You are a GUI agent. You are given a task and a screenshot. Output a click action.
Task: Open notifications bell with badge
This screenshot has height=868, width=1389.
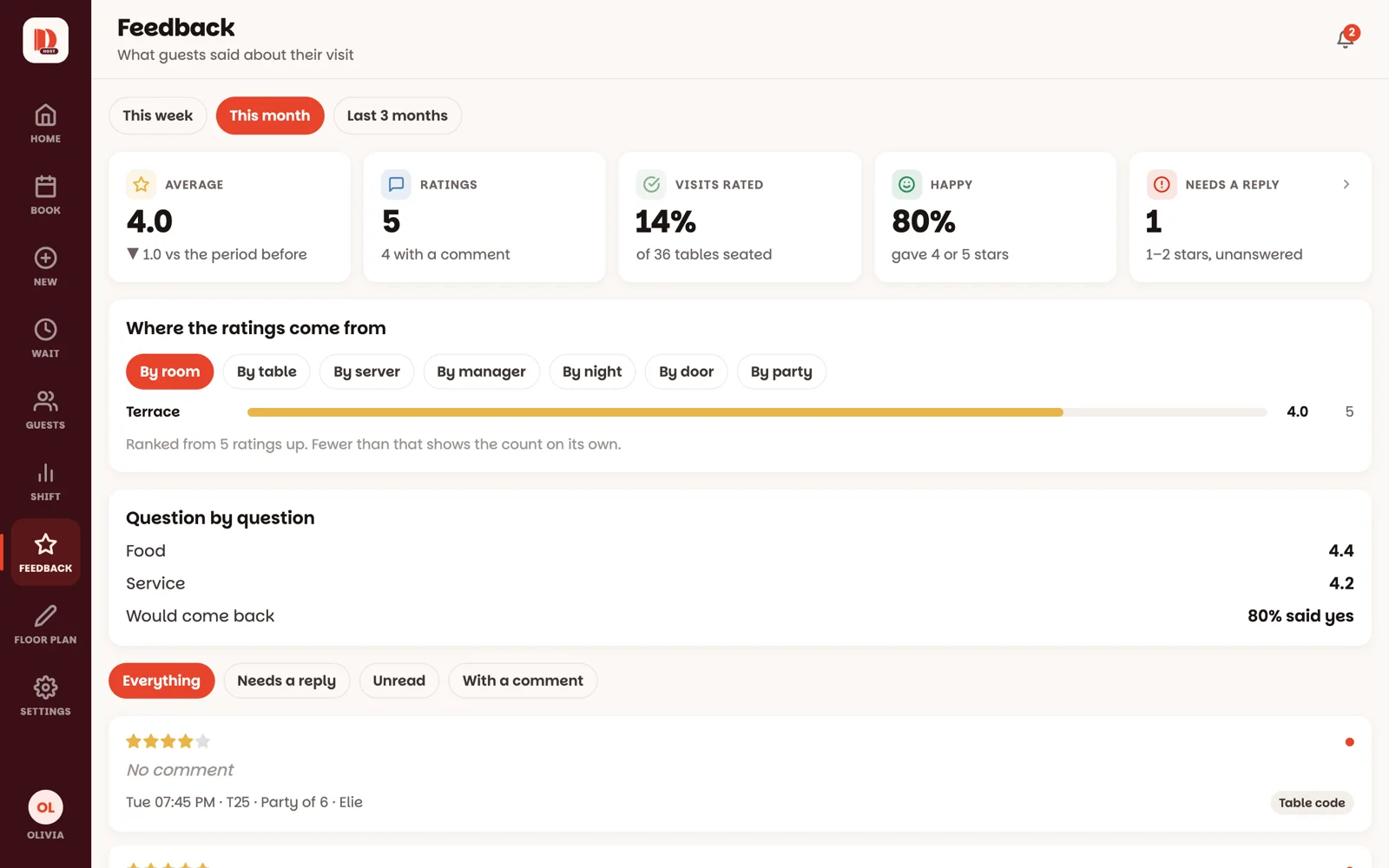pyautogui.click(x=1346, y=38)
